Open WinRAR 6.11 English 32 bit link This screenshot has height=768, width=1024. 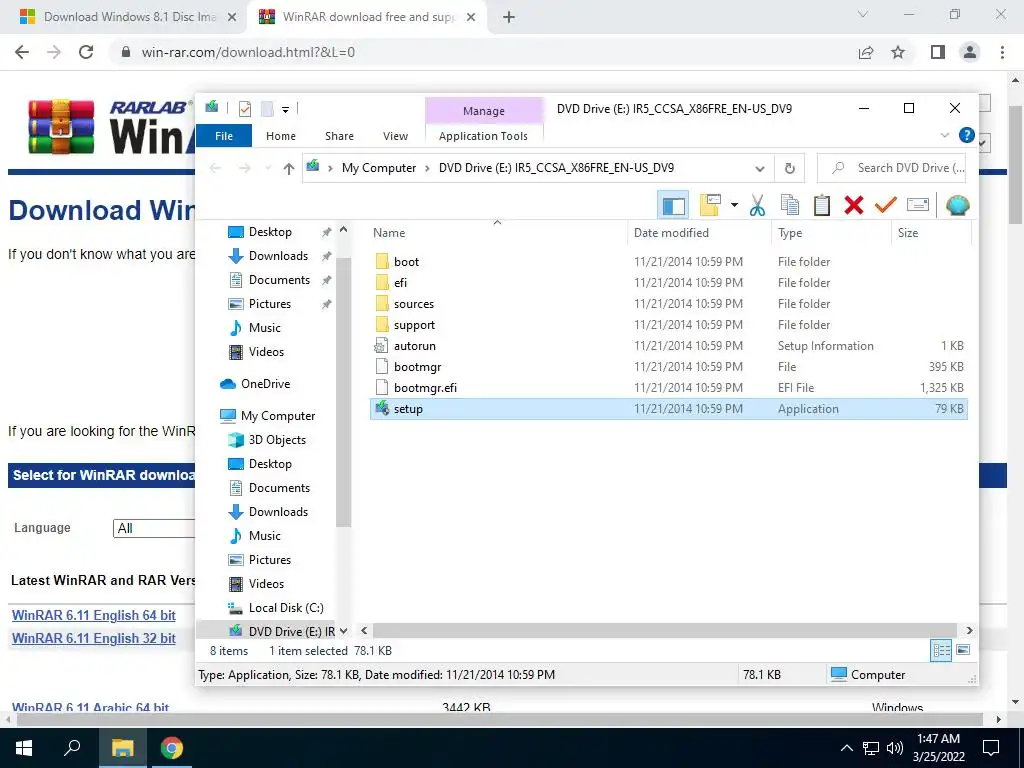coord(93,638)
